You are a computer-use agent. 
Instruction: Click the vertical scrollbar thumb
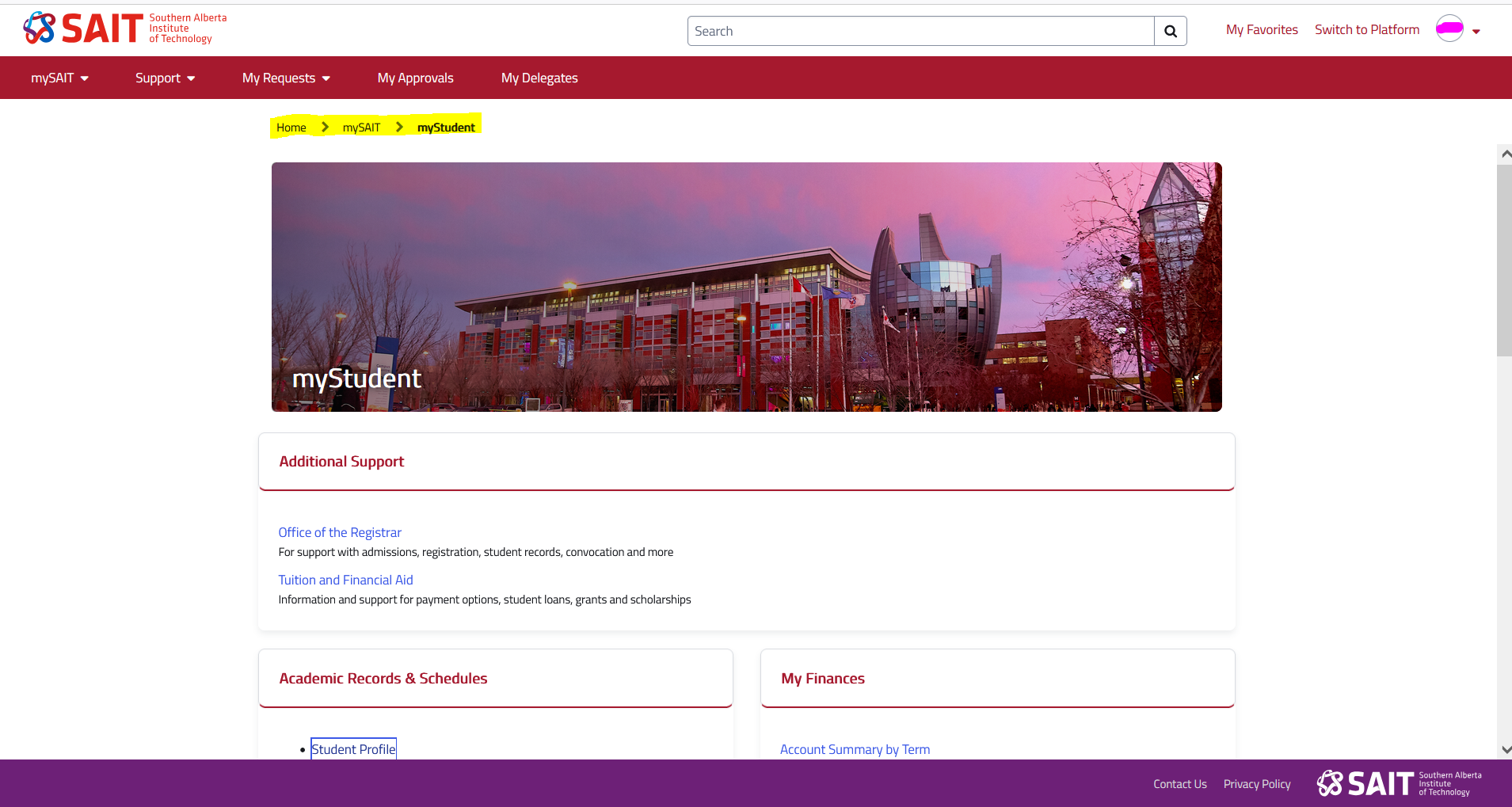(x=1505, y=261)
